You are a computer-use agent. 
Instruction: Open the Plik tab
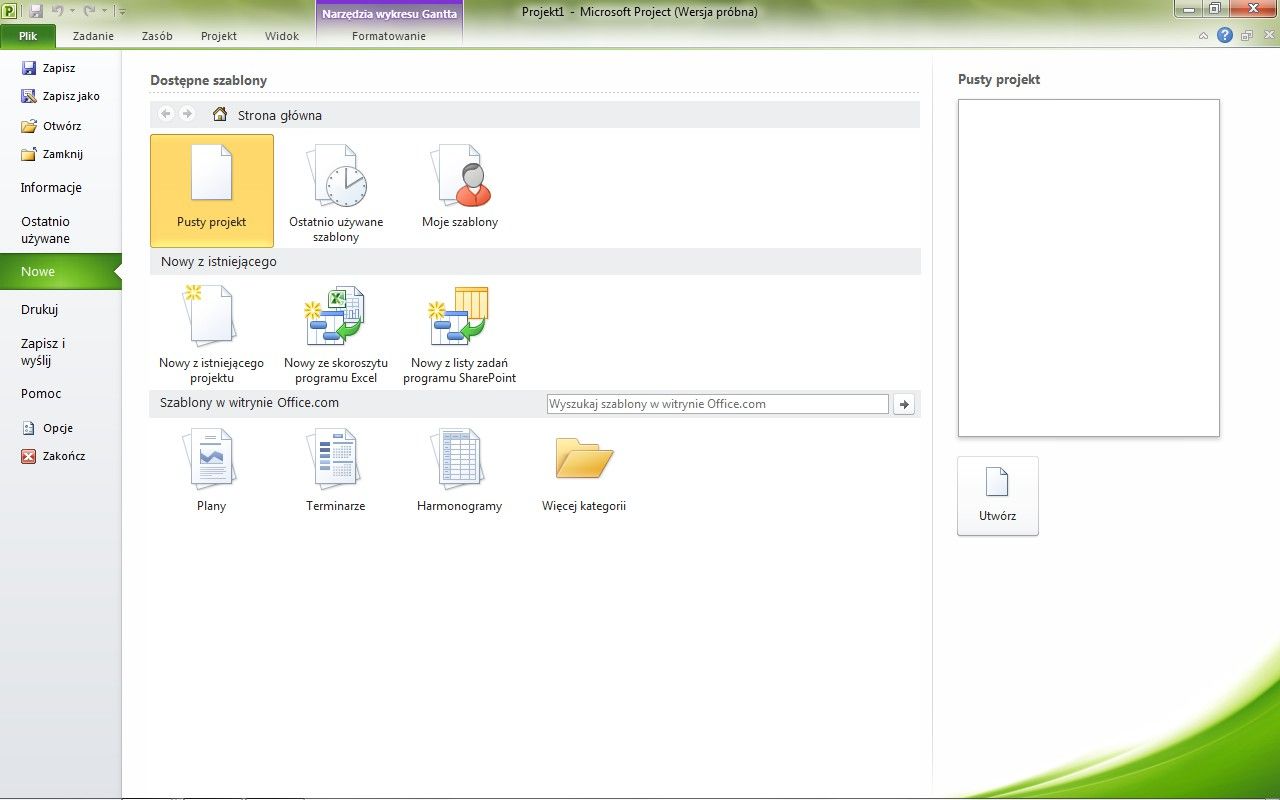click(28, 36)
